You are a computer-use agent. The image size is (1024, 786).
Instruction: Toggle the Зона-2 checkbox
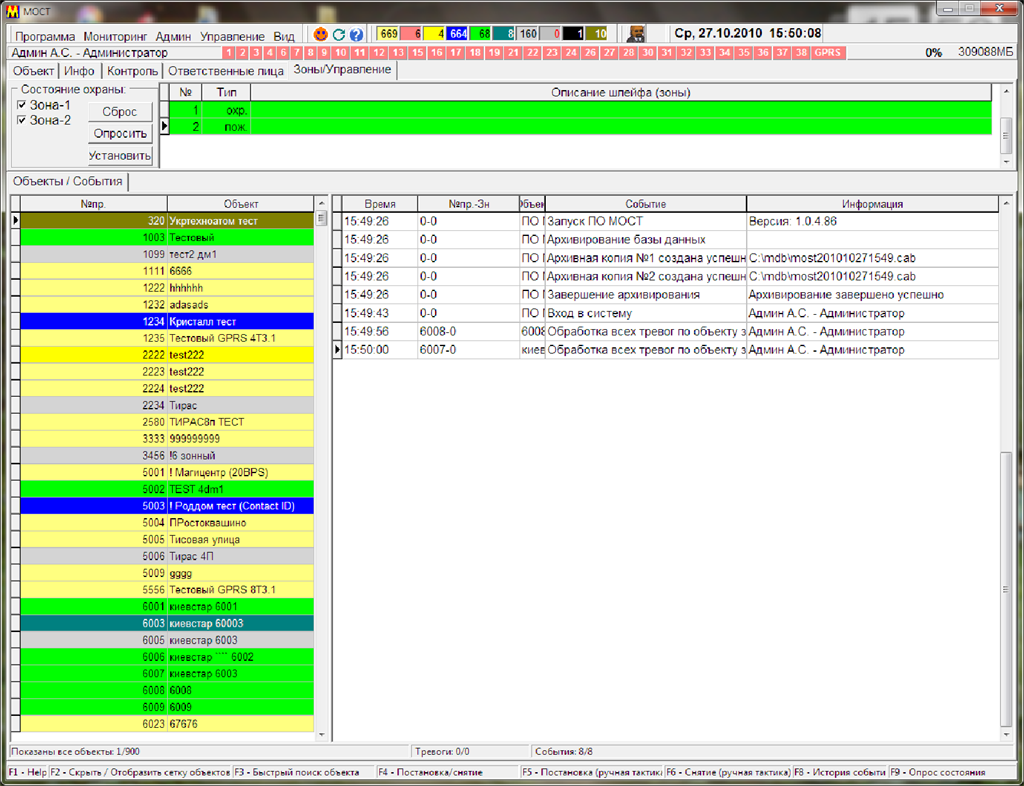click(x=22, y=120)
